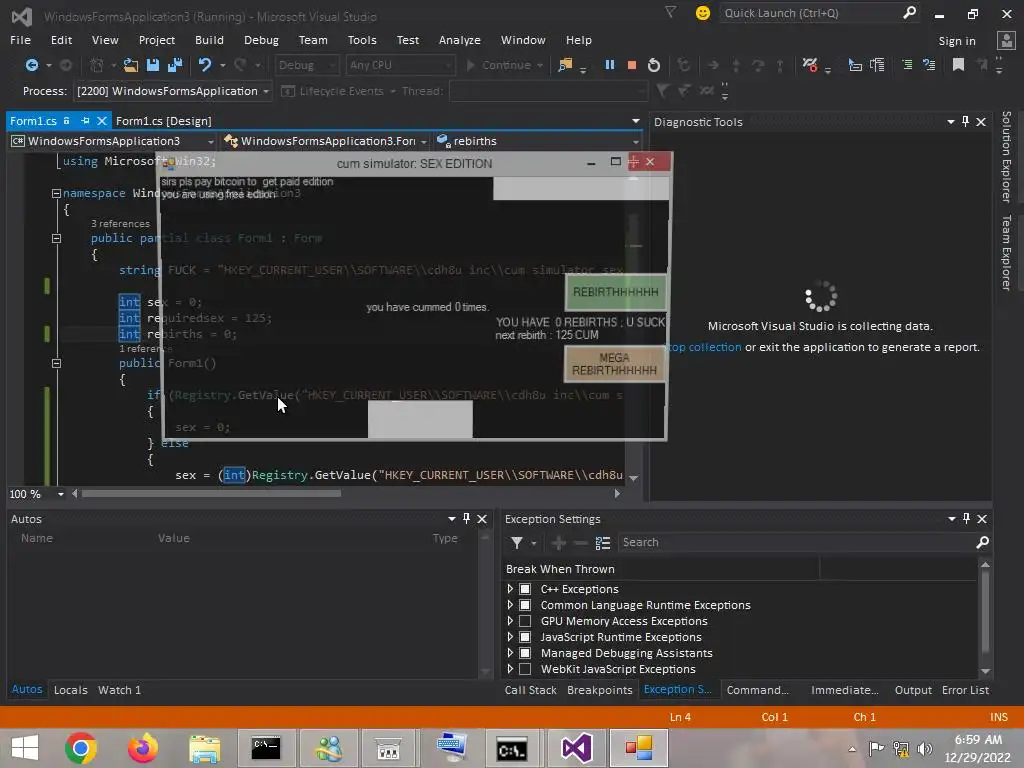Open the File menu
Screen dimensions: 1024x768
pos(20,40)
